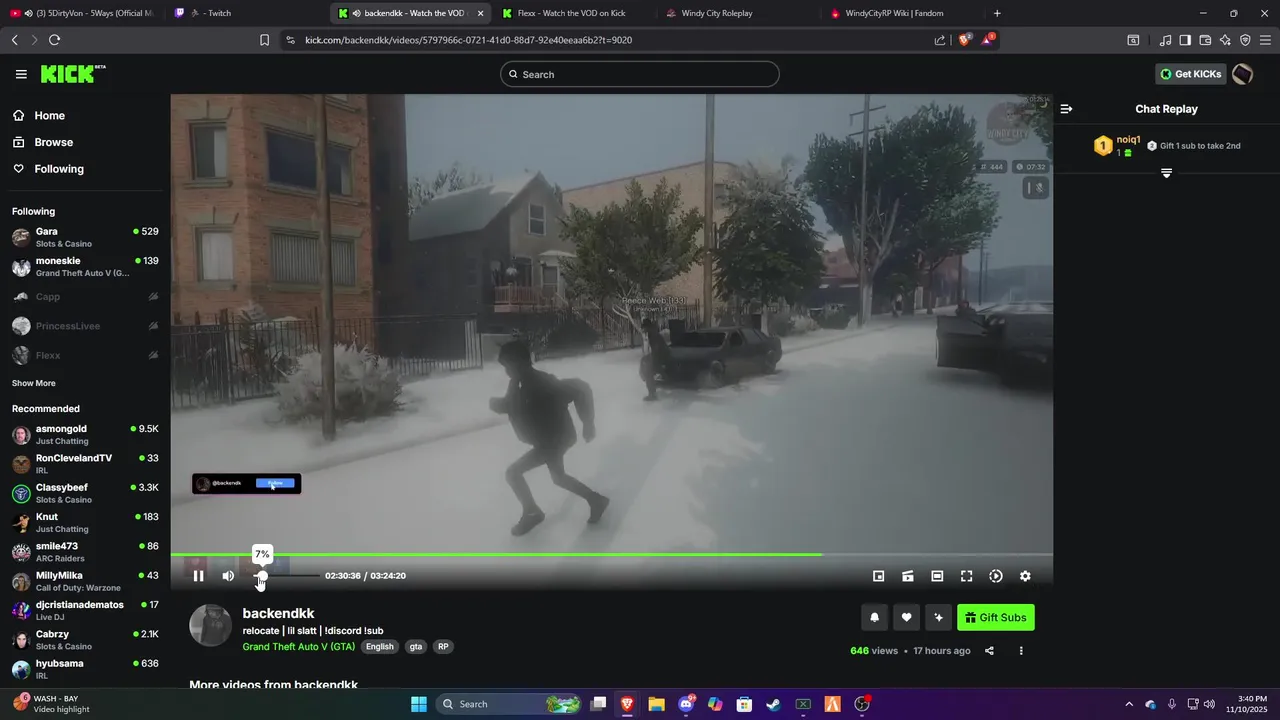Viewport: 1280px width, 720px height.
Task: Toggle theater mode in video player
Action: [937, 576]
